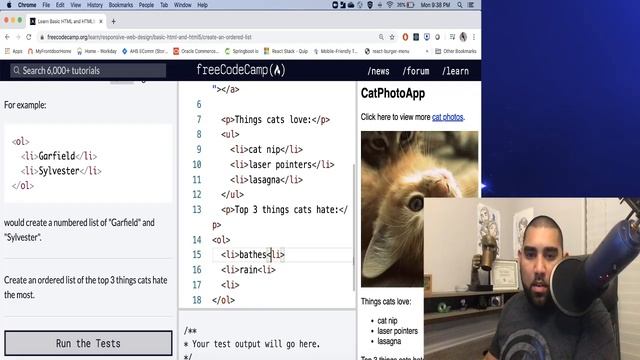Go to the /forum page
This screenshot has height=360, width=640.
tap(416, 71)
